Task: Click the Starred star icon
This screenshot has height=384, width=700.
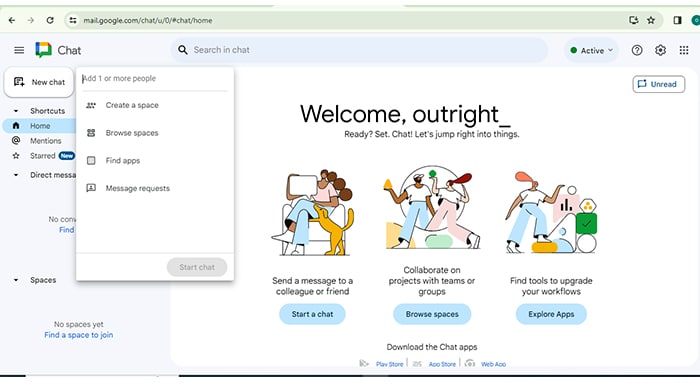Action: tap(16, 156)
